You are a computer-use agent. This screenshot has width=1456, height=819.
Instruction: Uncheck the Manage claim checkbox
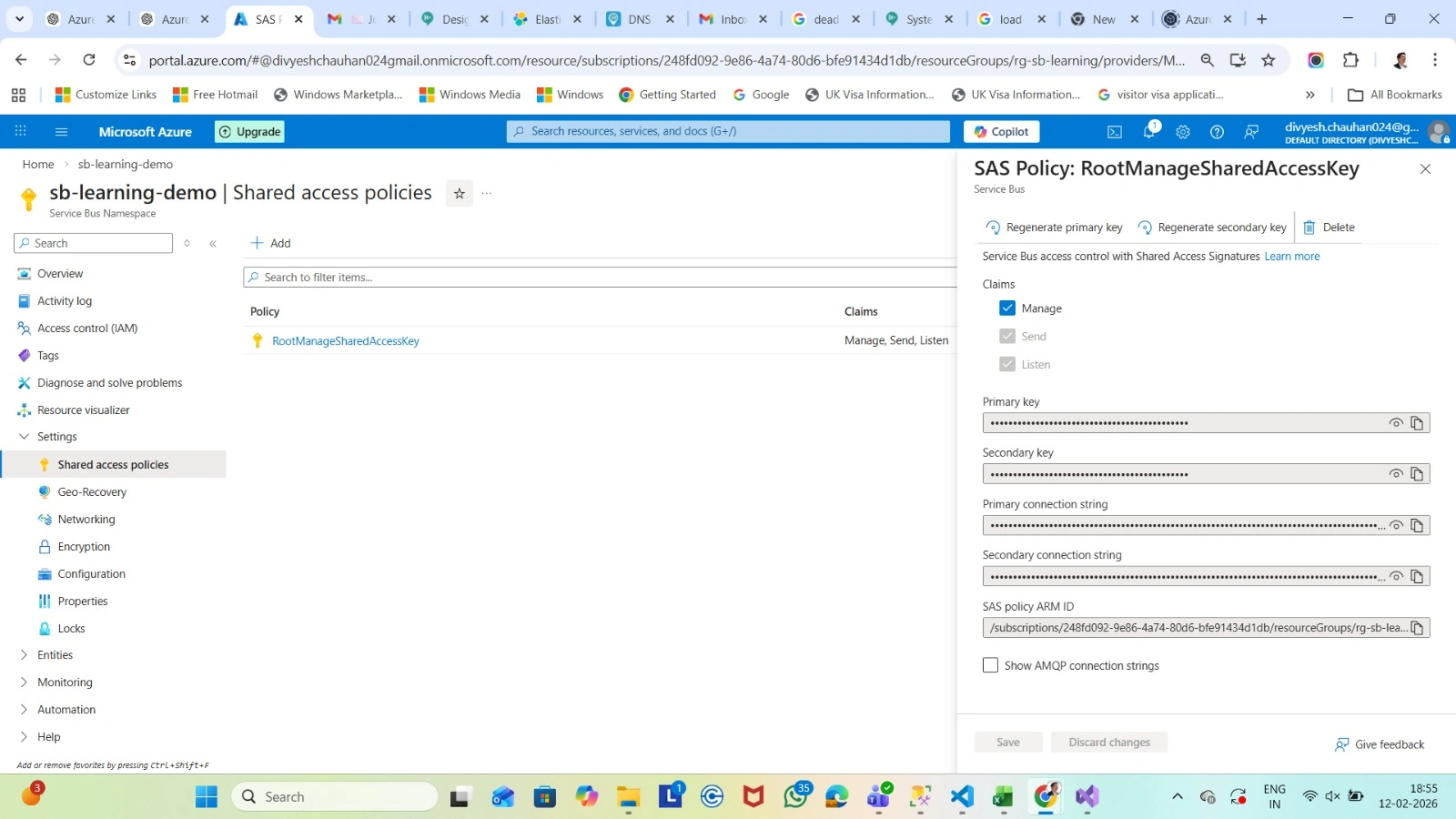point(1007,308)
